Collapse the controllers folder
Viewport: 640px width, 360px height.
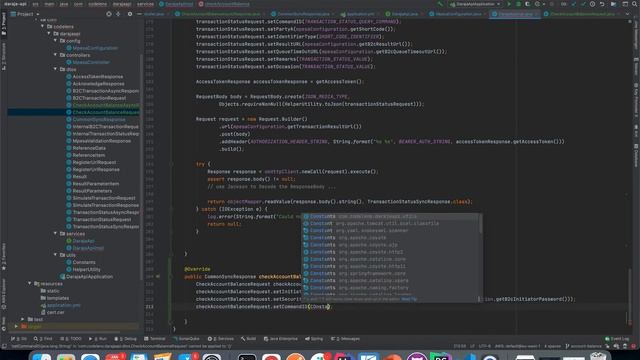pyautogui.click(x=56, y=55)
